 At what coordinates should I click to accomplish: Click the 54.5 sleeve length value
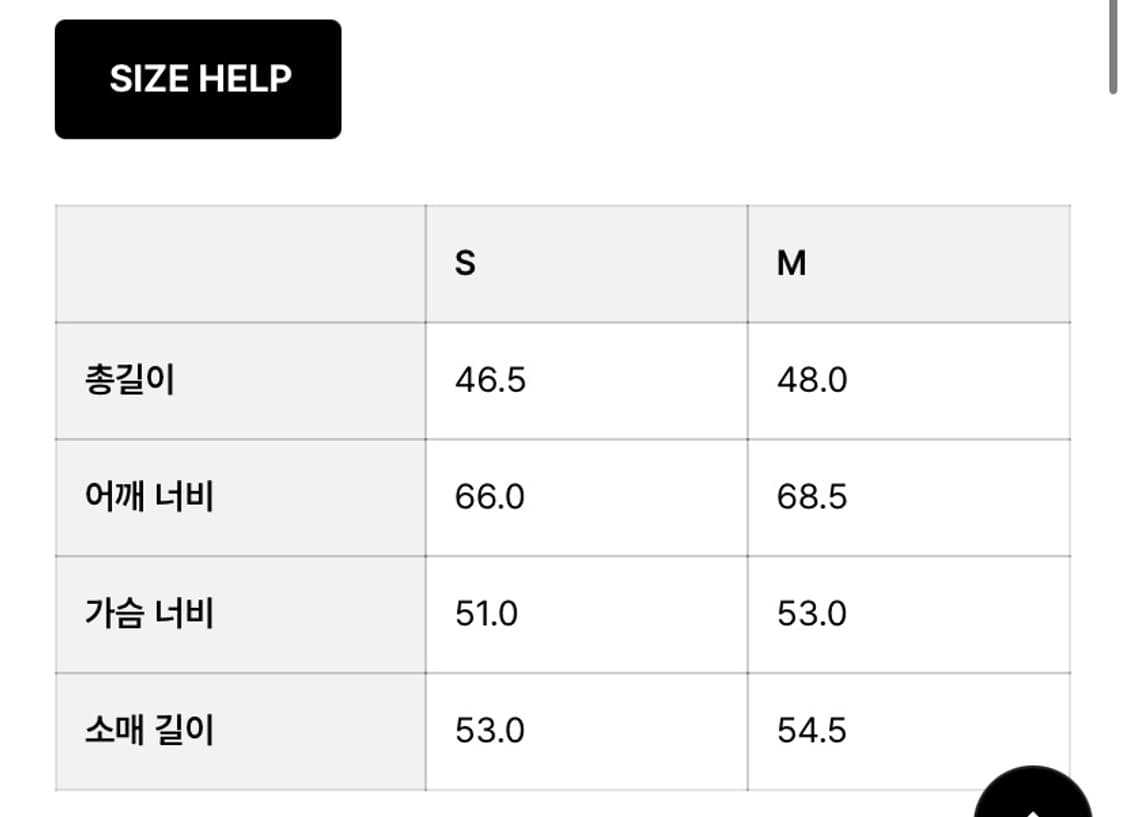pos(813,730)
